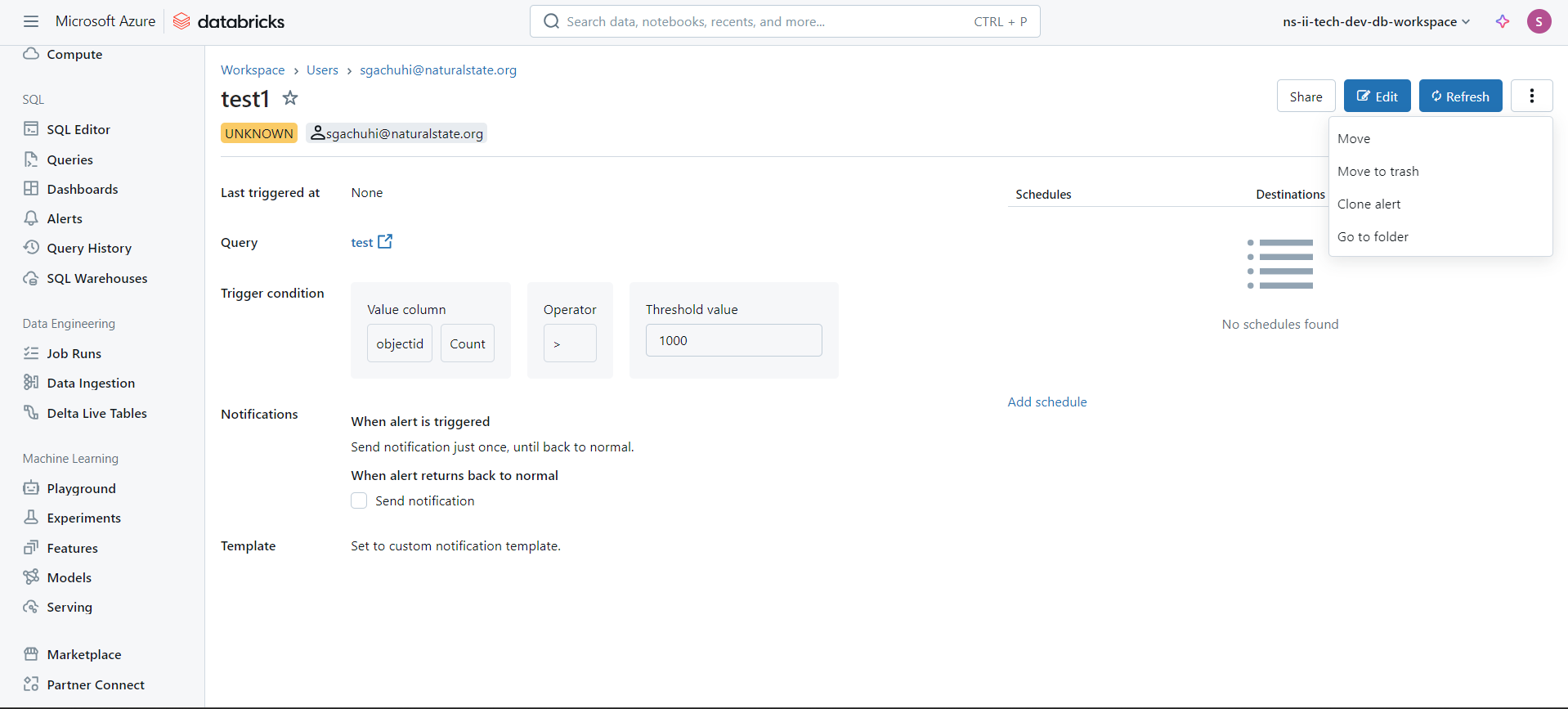Select Move from the options menu
Screen dimensions: 1568x709
coord(1440,138)
